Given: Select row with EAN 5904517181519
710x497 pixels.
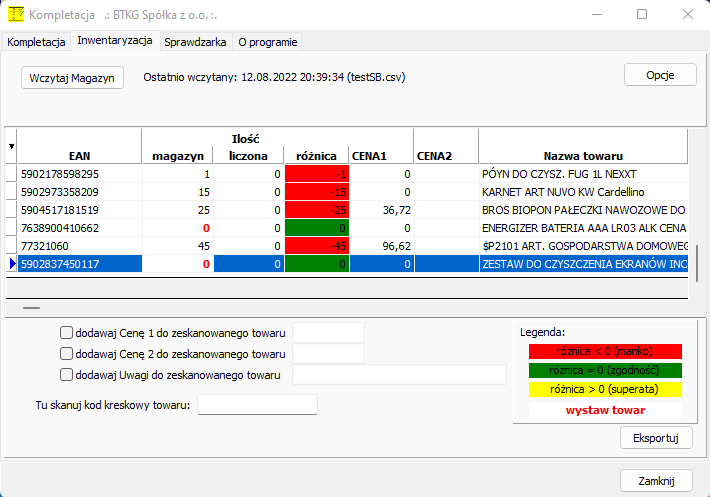Looking at the screenshot, I should [79, 210].
